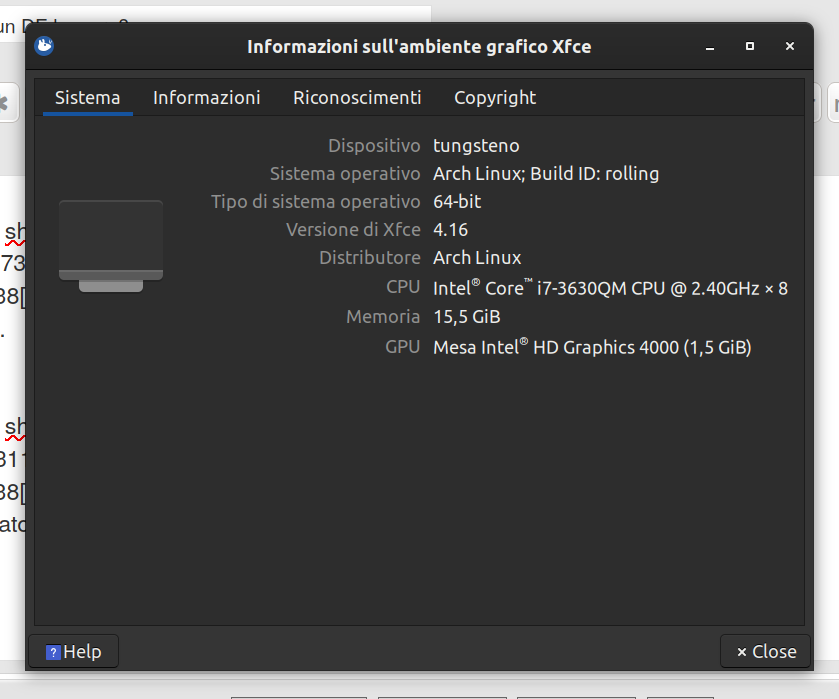The width and height of the screenshot is (839, 699).
Task: Click the 'Distributore' label
Action: click(370, 257)
